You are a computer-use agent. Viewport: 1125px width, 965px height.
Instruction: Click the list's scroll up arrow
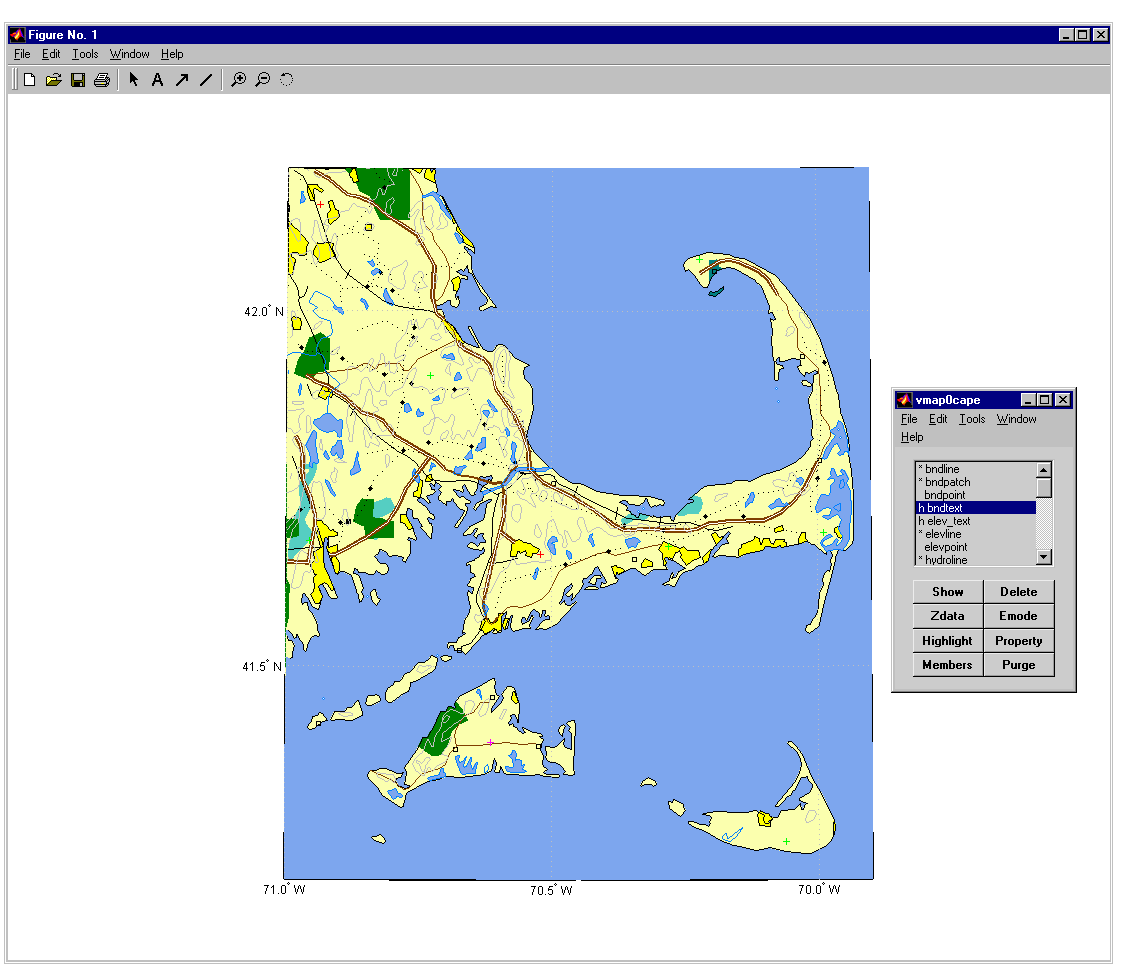(x=1044, y=470)
